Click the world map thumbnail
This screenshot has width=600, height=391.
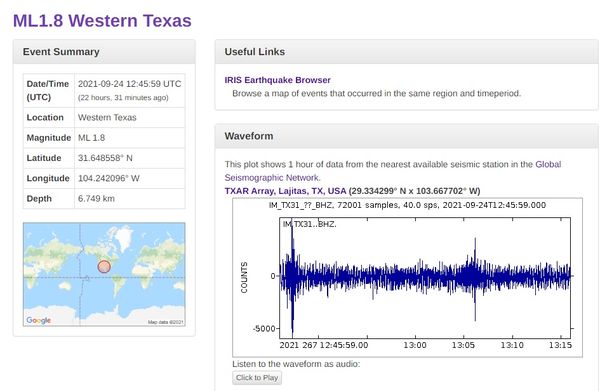click(x=104, y=274)
